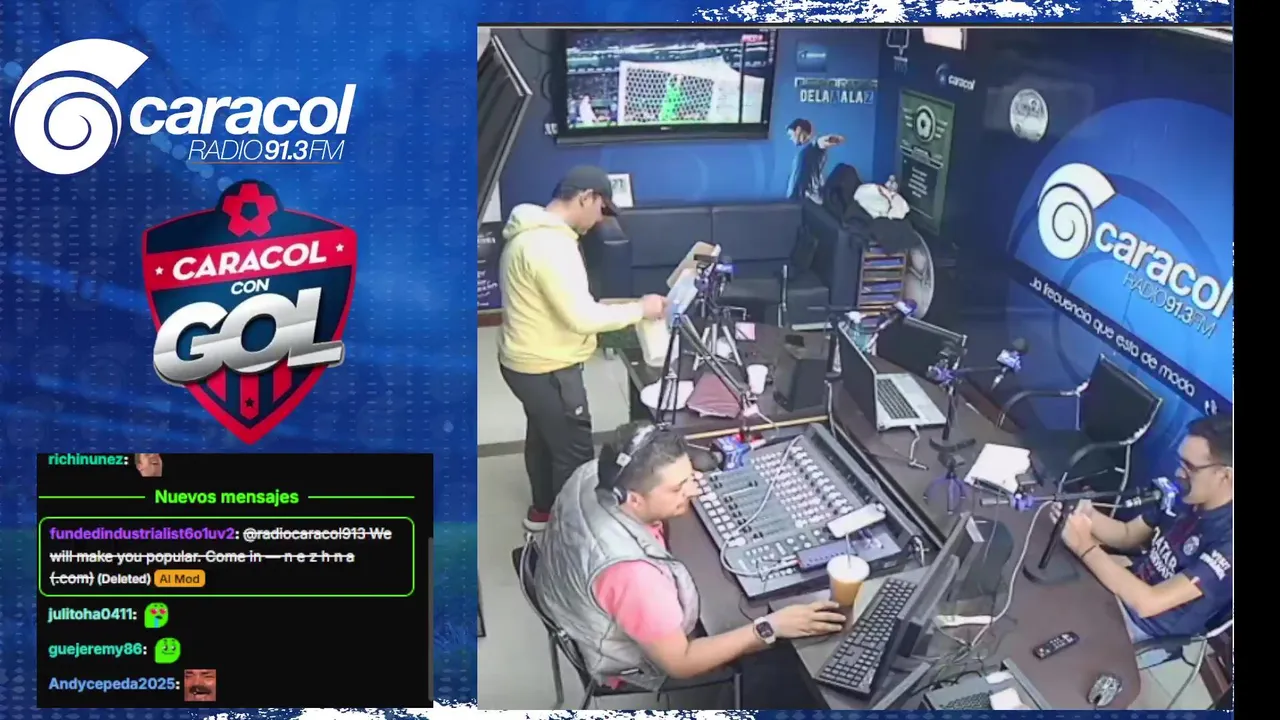This screenshot has height=720, width=1280.
Task: Click the chat panel scrollbar
Action: 430,620
